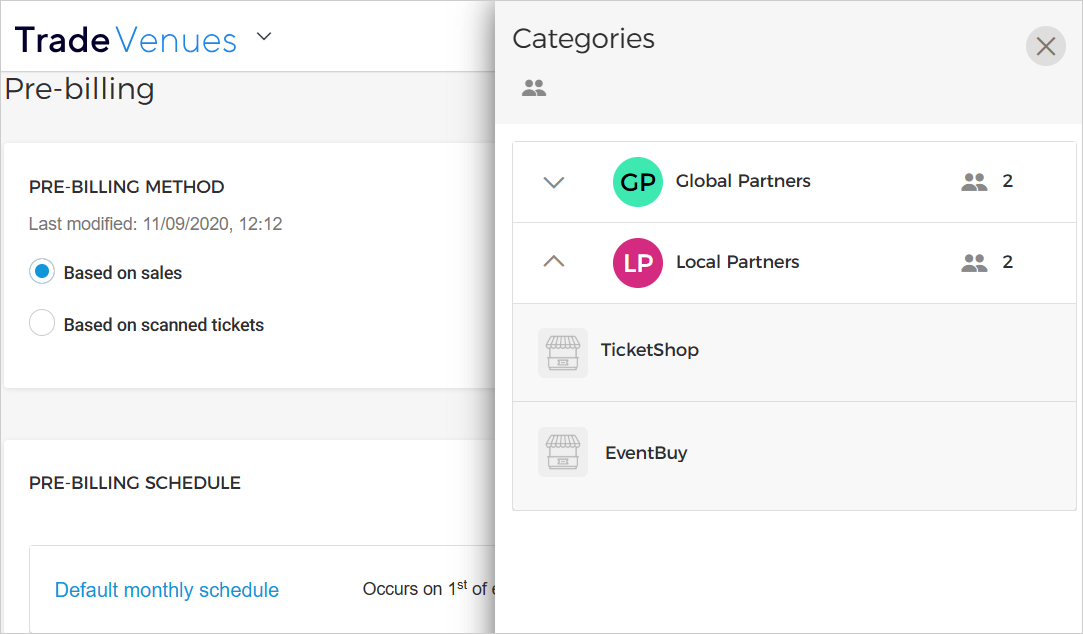Click the Local Partners label
This screenshot has width=1083, height=634.
pos(738,262)
